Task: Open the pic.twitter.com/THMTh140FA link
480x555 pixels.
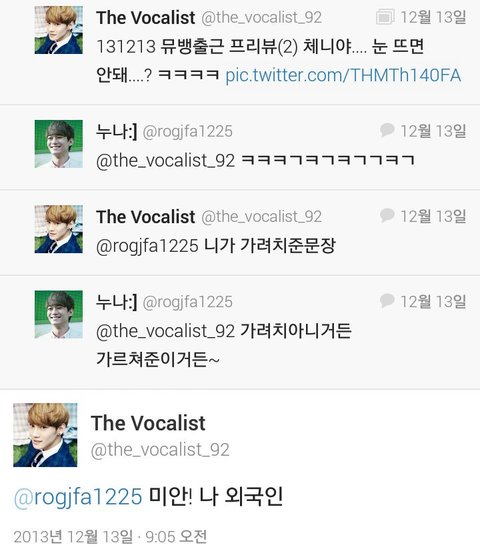Action: click(x=343, y=75)
